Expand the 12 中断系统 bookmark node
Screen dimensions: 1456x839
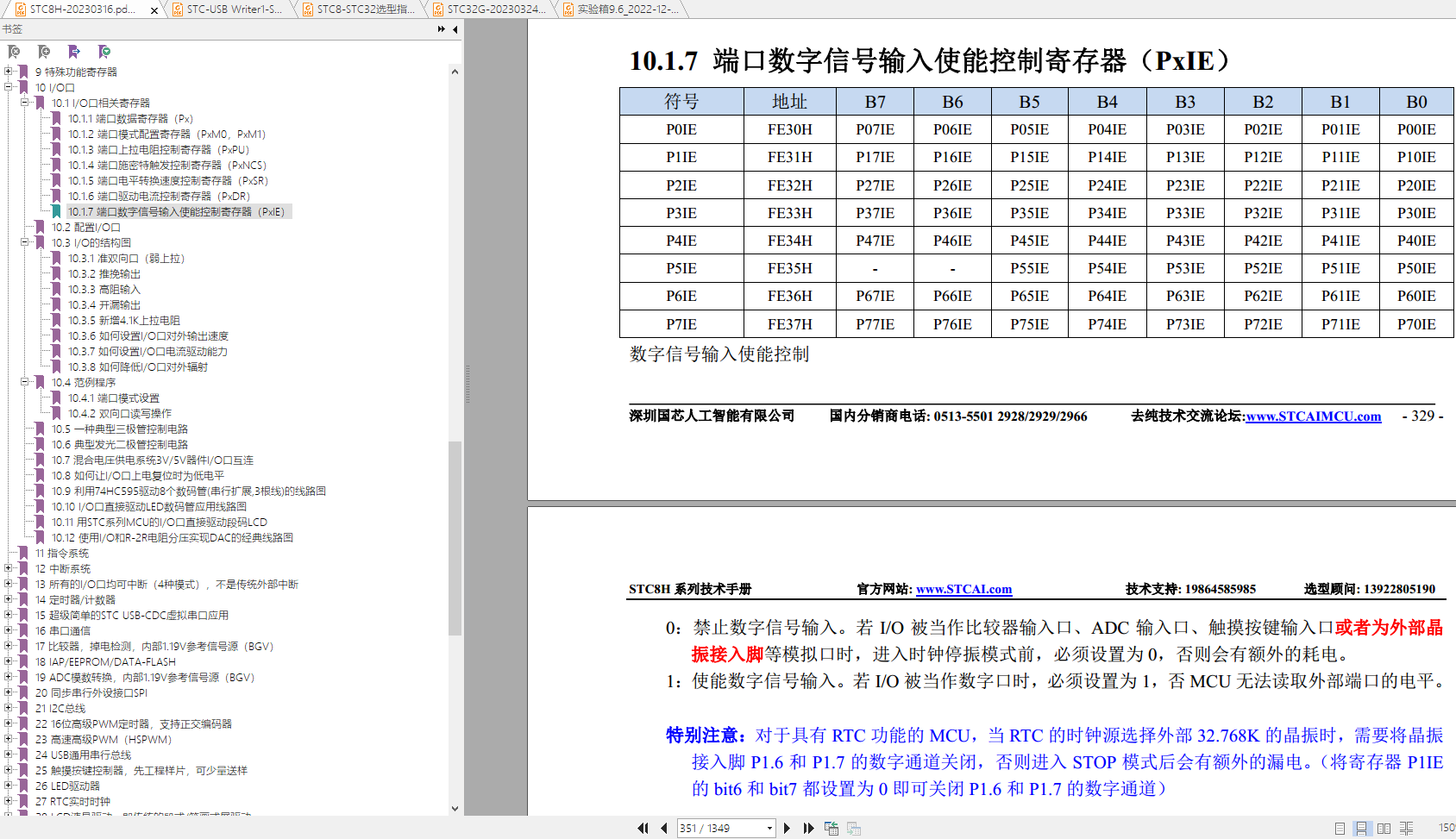click(x=9, y=568)
